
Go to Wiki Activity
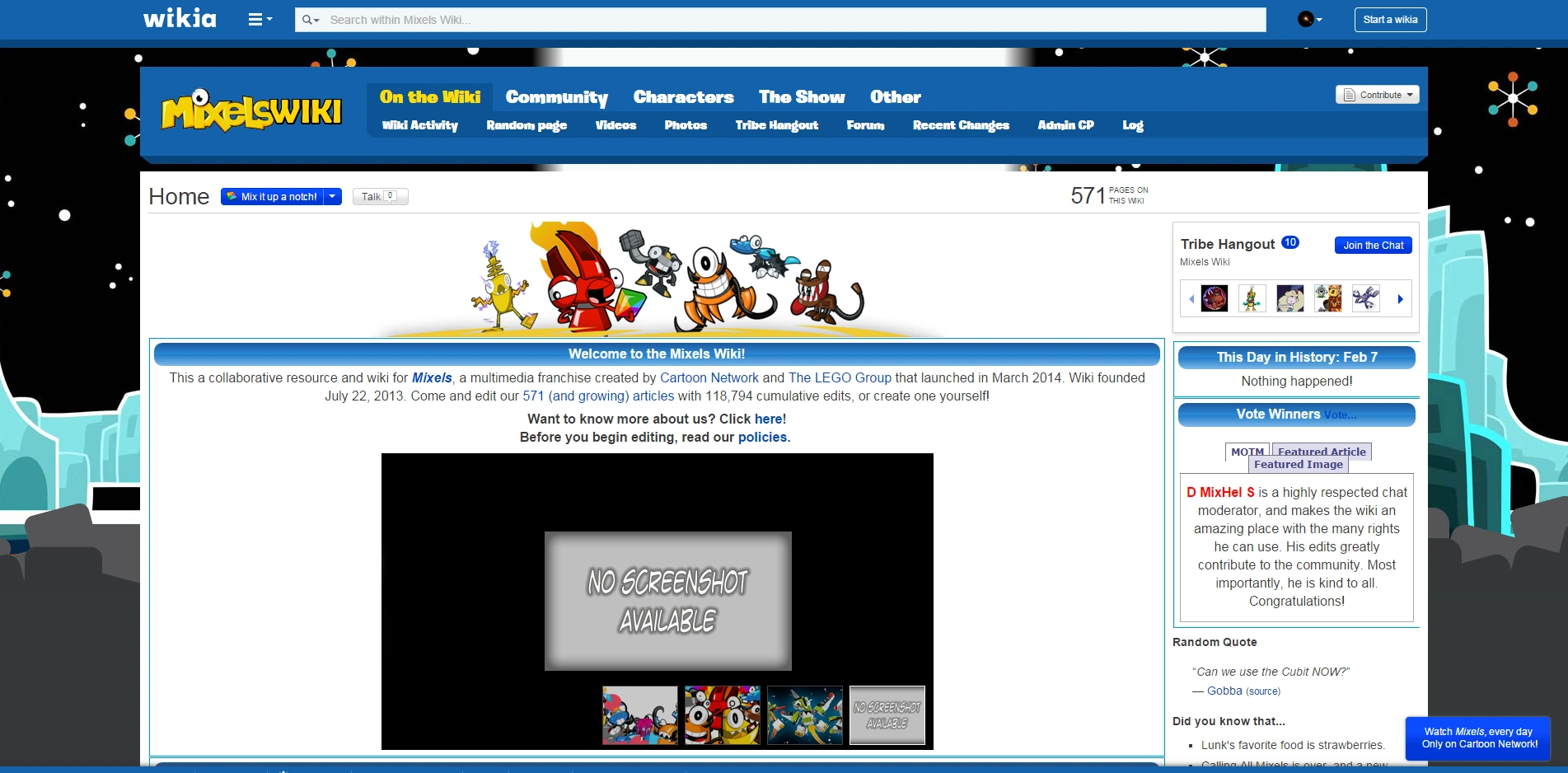(420, 125)
